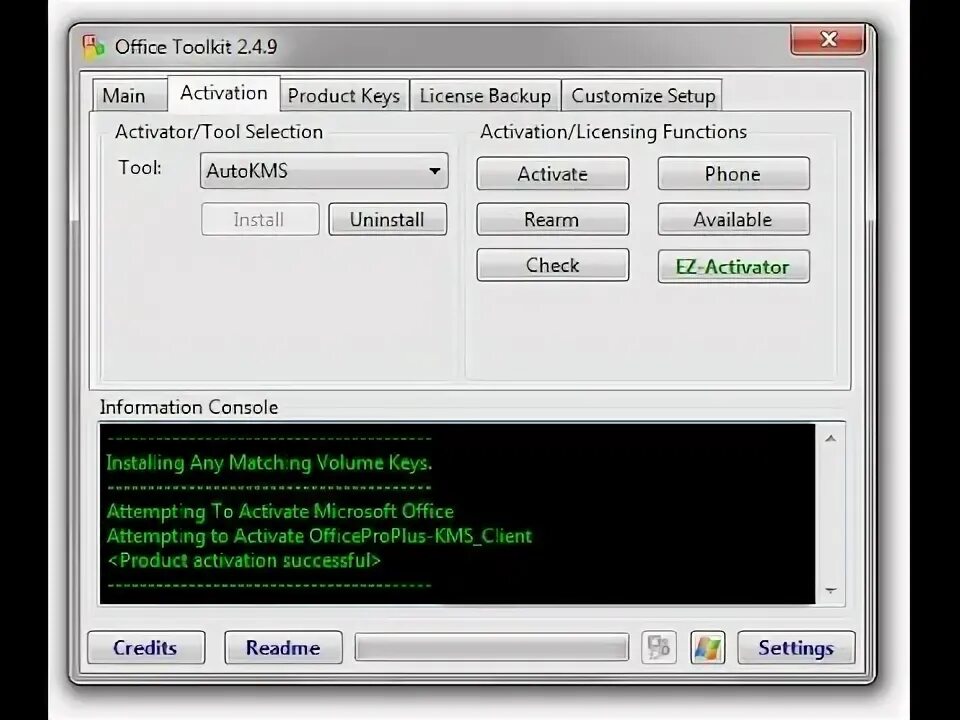Click the Check button
This screenshot has width=960, height=720.
tap(553, 265)
